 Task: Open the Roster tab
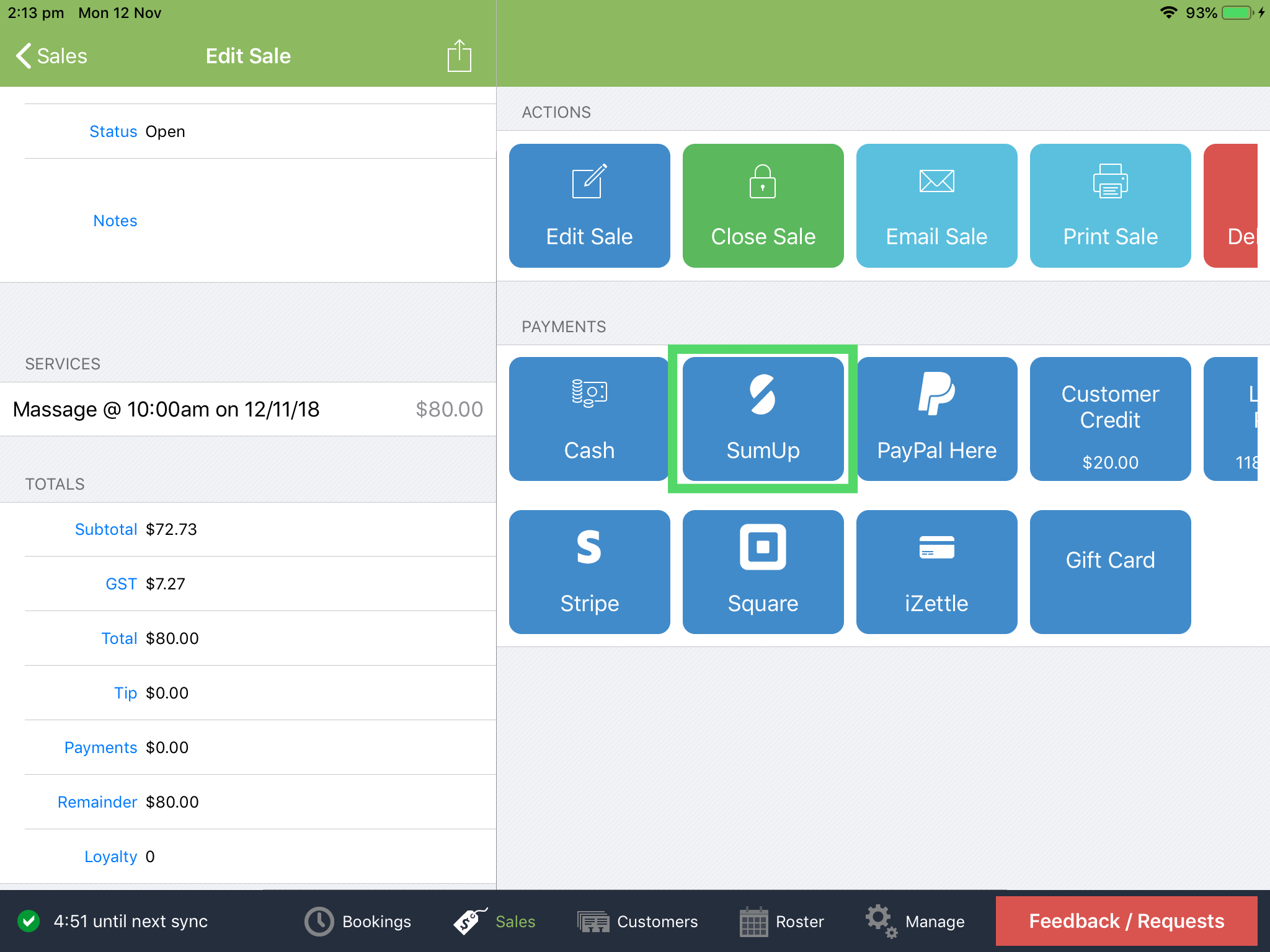tap(781, 921)
